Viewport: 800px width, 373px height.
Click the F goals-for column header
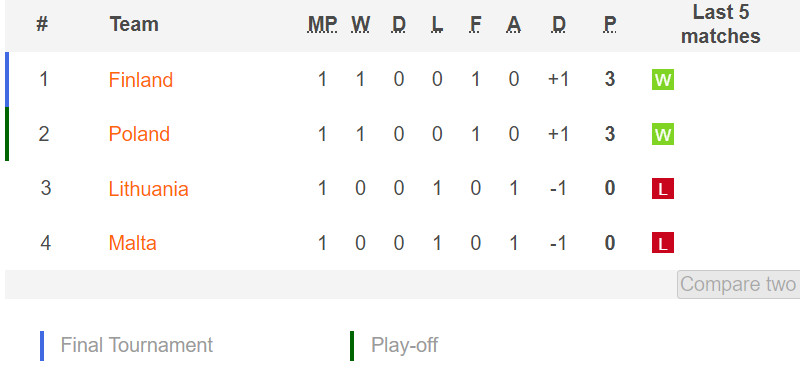tap(475, 24)
